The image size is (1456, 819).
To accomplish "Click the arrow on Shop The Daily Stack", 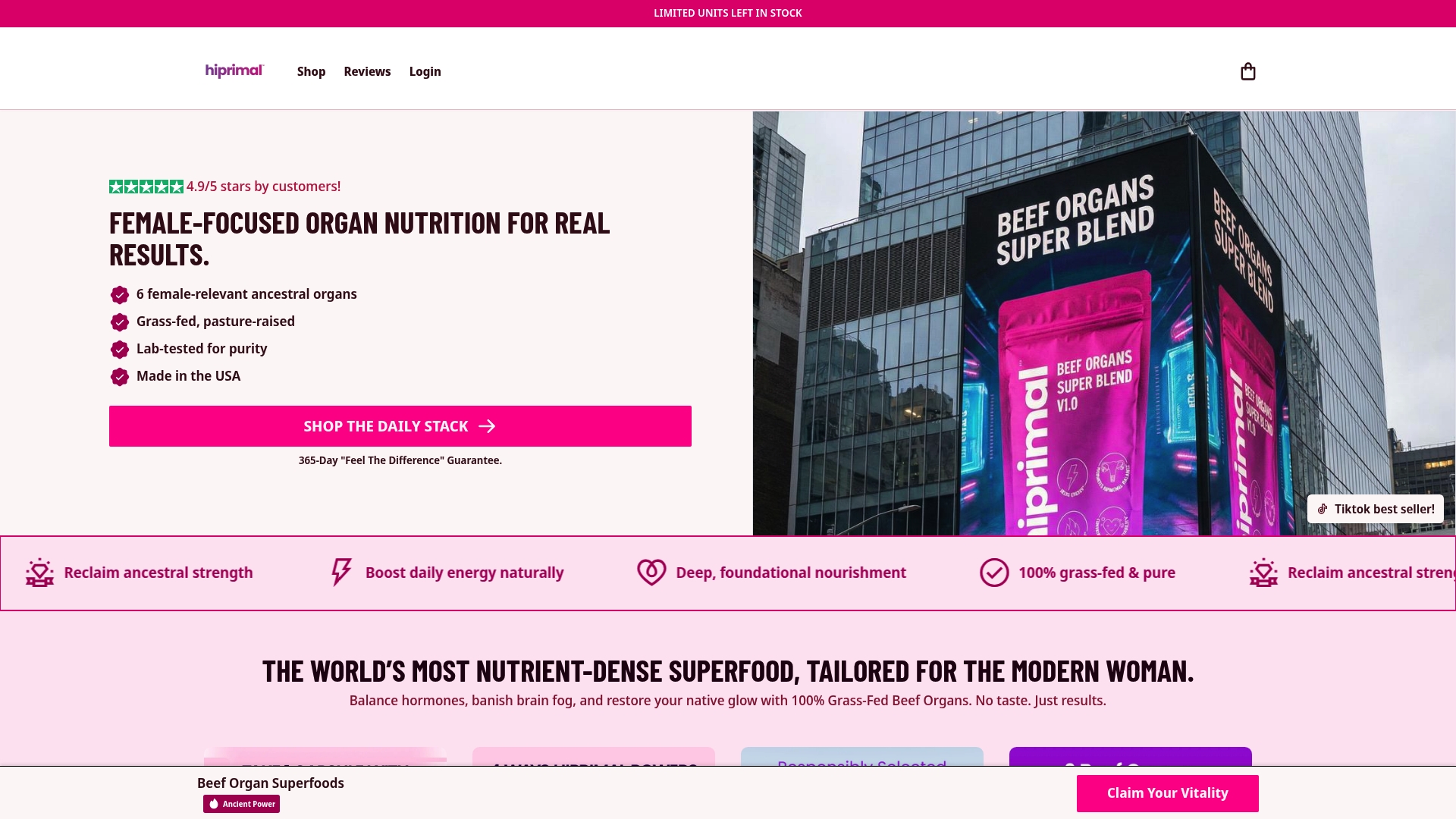I will pos(487,426).
